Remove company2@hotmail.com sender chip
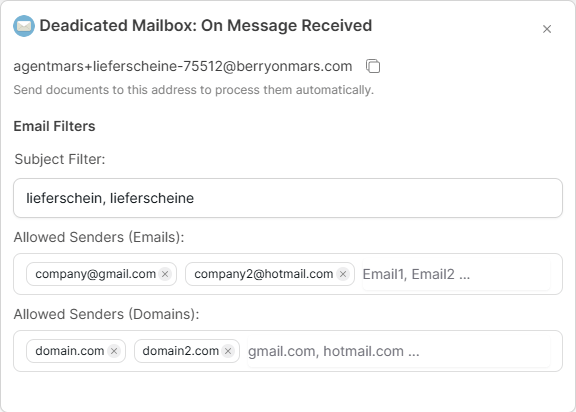This screenshot has width=576, height=412. point(343,274)
